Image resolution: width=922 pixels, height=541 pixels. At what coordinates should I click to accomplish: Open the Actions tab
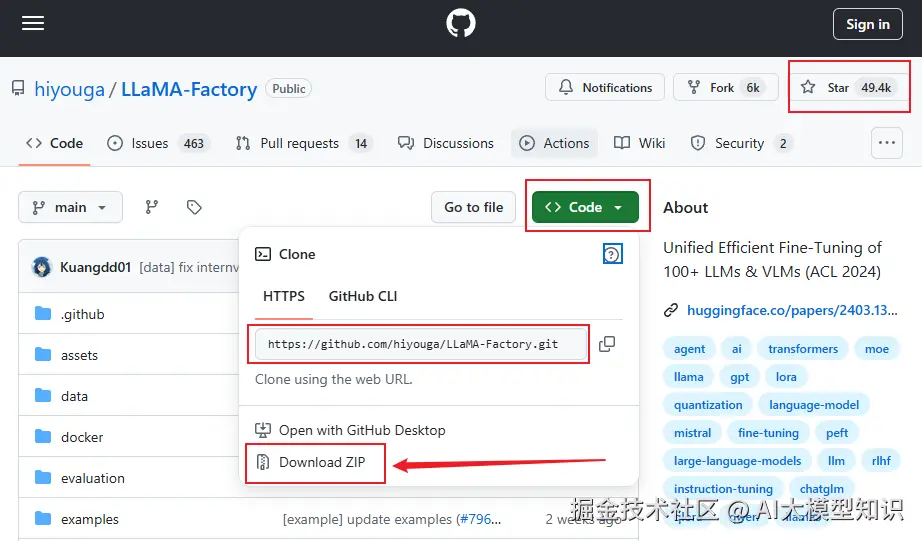[x=554, y=143]
